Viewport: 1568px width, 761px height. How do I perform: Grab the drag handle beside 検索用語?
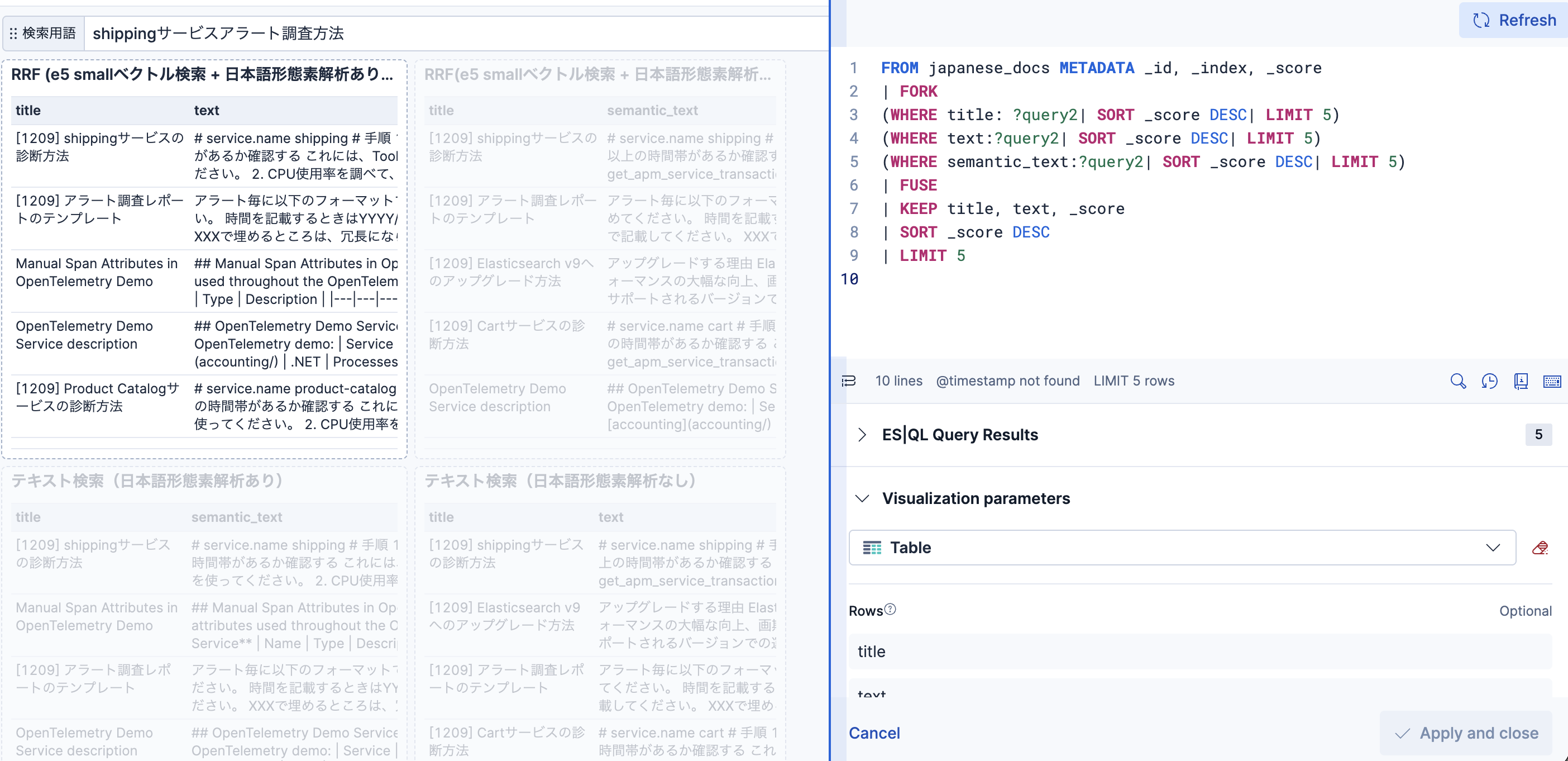[x=13, y=34]
